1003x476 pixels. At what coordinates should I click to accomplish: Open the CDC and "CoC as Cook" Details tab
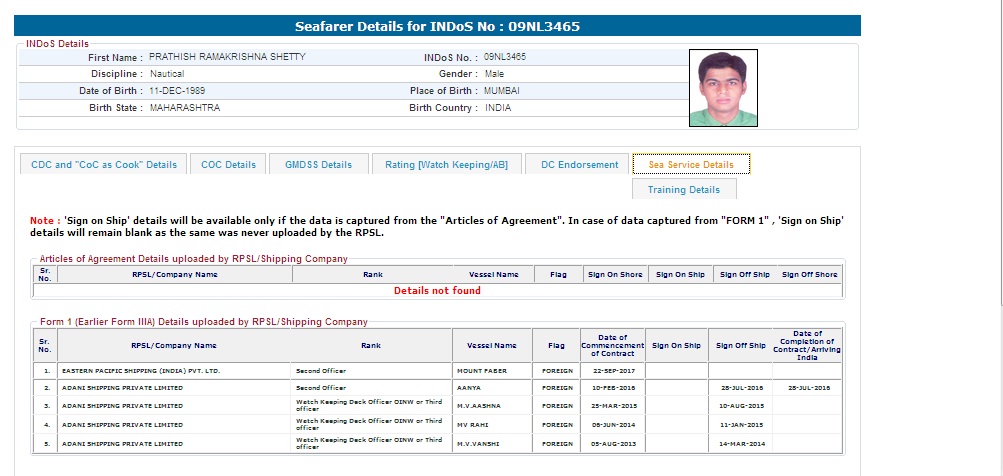[x=104, y=165]
